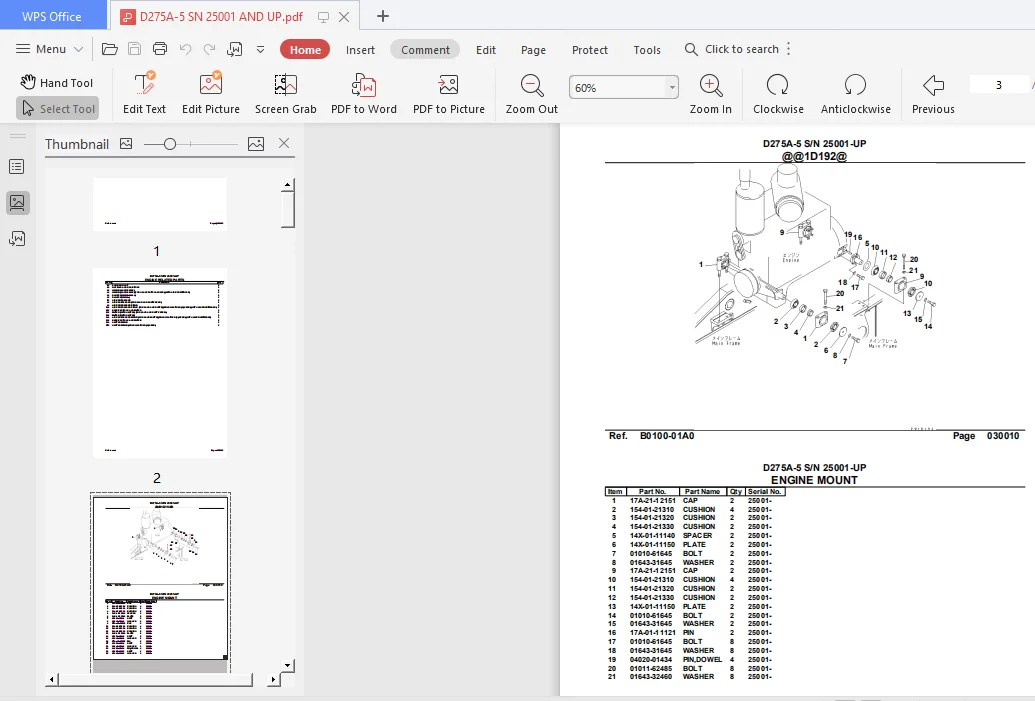Viewport: 1035px width, 701px height.
Task: Click the Screen Grab tool
Action: tap(286, 94)
